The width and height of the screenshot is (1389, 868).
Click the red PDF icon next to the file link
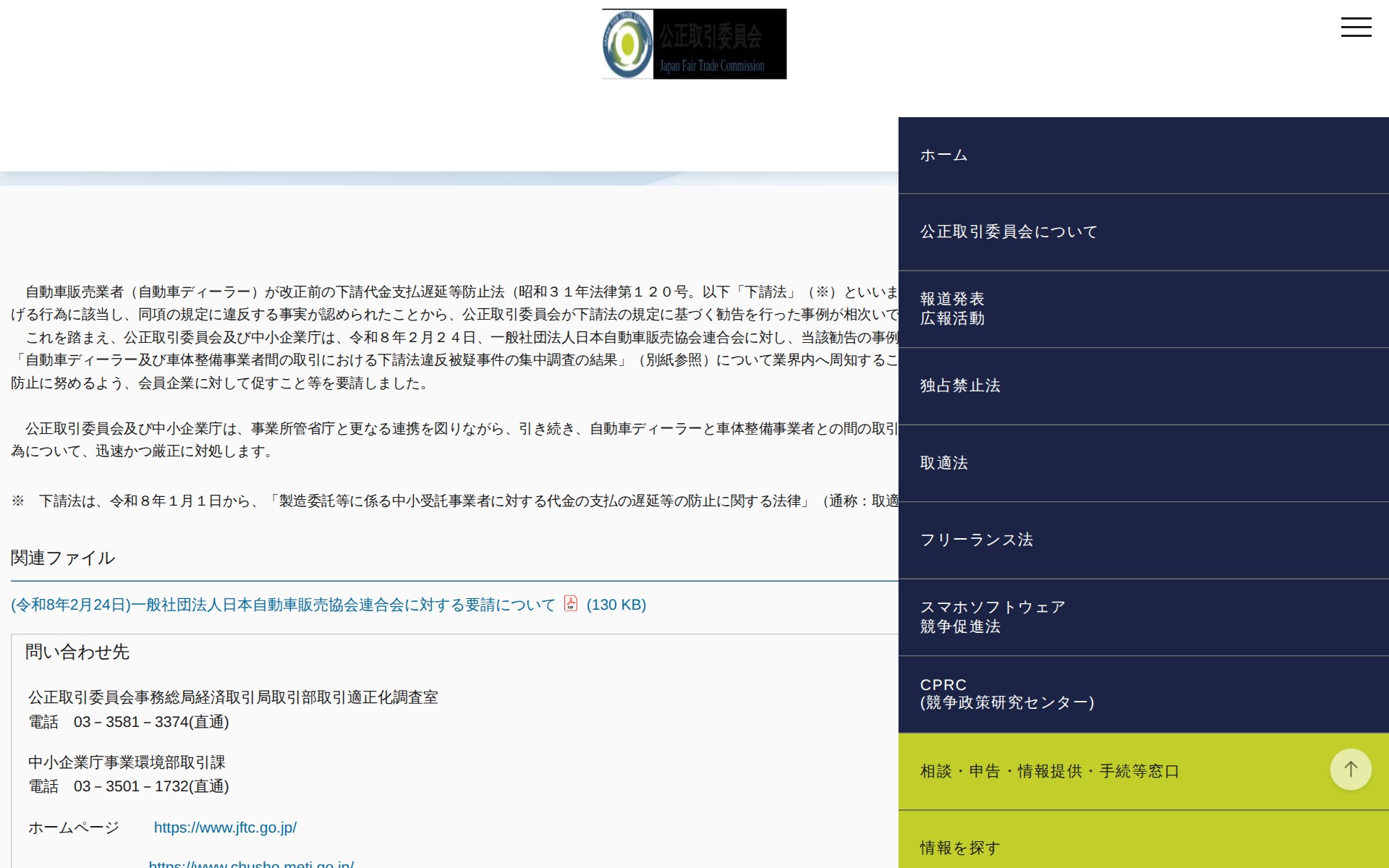571,605
